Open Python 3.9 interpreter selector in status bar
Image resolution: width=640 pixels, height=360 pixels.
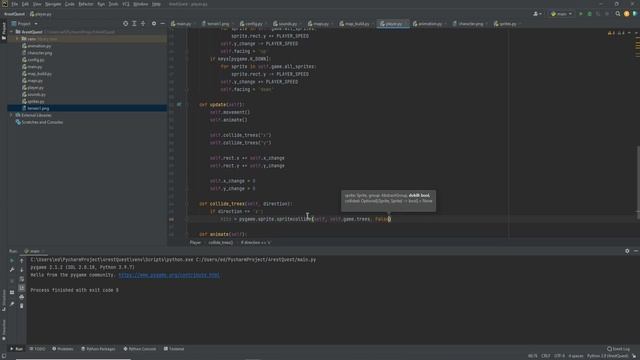(x=607, y=356)
